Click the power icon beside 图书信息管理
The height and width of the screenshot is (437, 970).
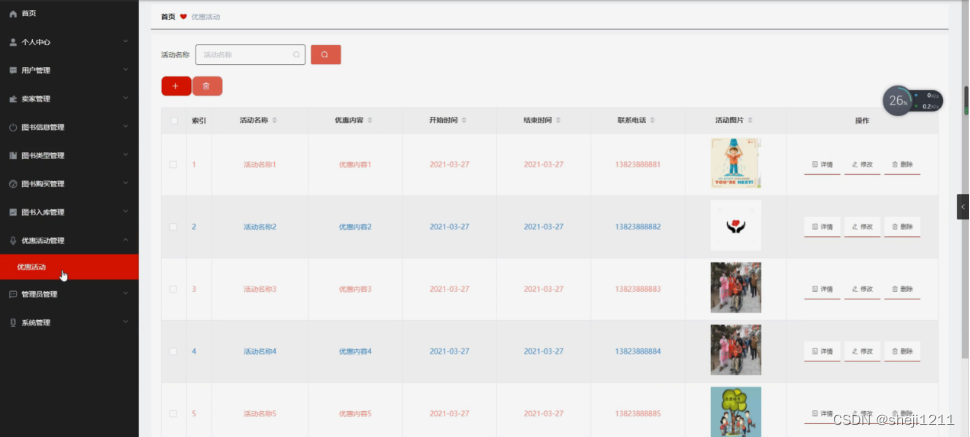click(x=13, y=128)
